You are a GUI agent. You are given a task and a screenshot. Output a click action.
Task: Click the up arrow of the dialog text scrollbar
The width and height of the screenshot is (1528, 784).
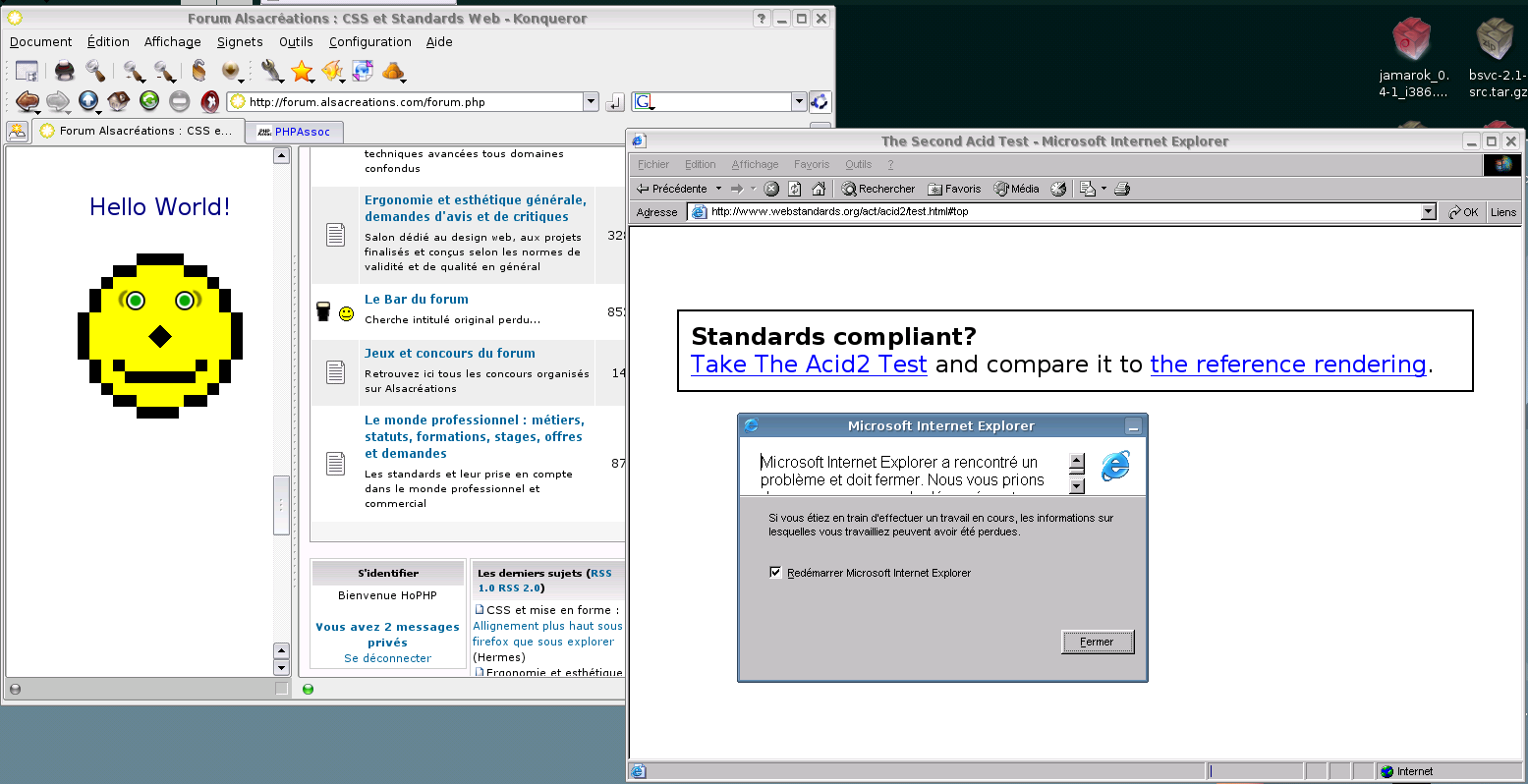pos(1077,462)
